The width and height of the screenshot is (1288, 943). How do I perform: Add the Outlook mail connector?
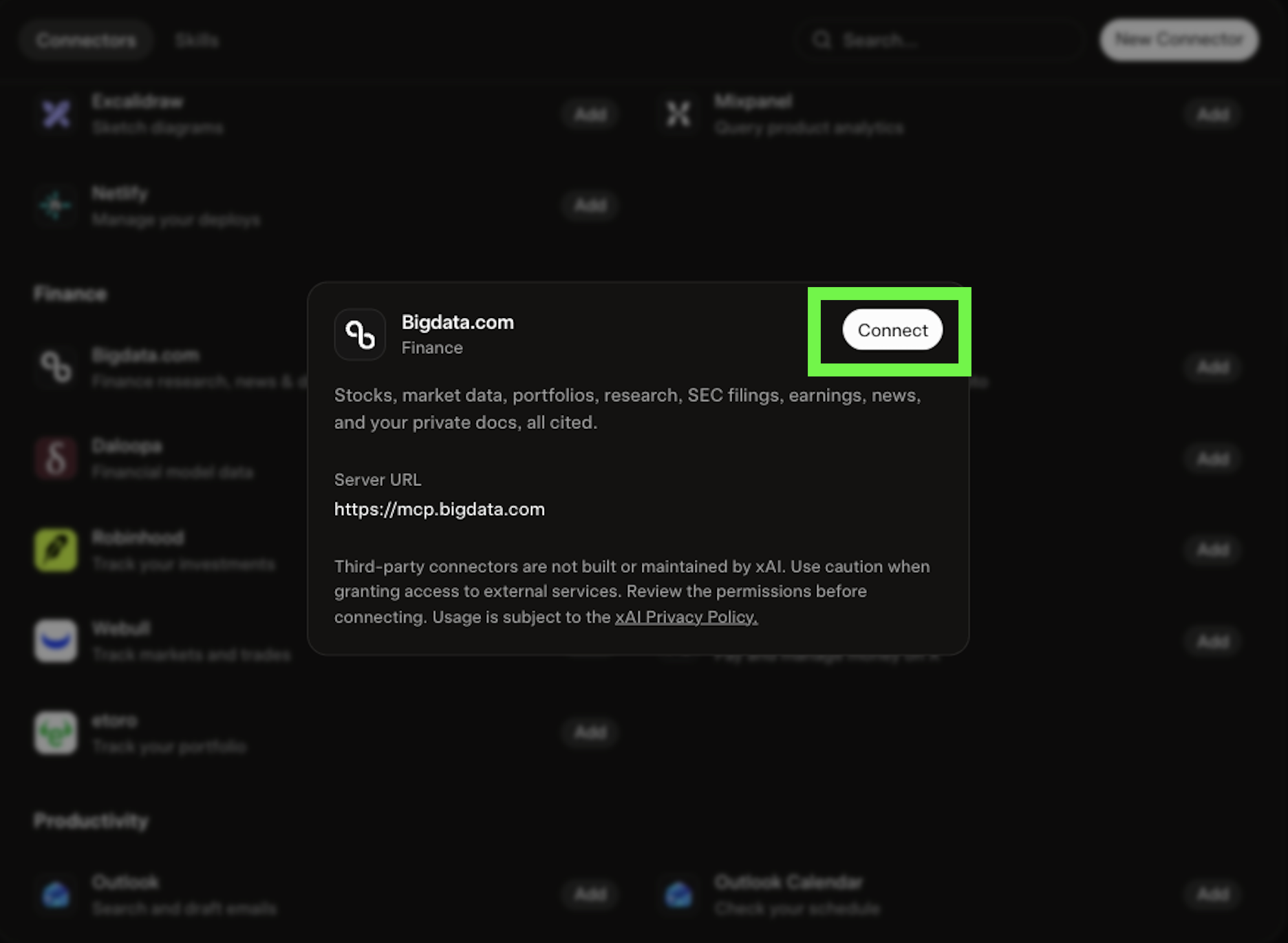(x=590, y=895)
